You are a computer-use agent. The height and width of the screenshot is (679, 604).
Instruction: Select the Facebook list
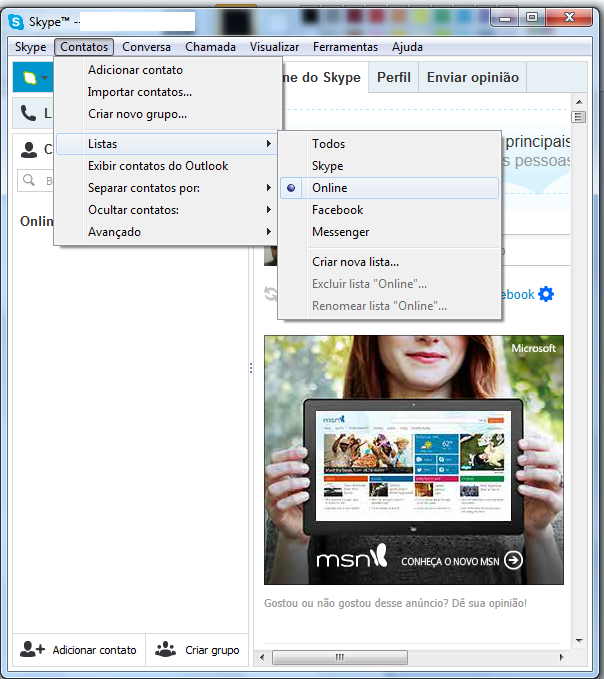(x=389, y=210)
